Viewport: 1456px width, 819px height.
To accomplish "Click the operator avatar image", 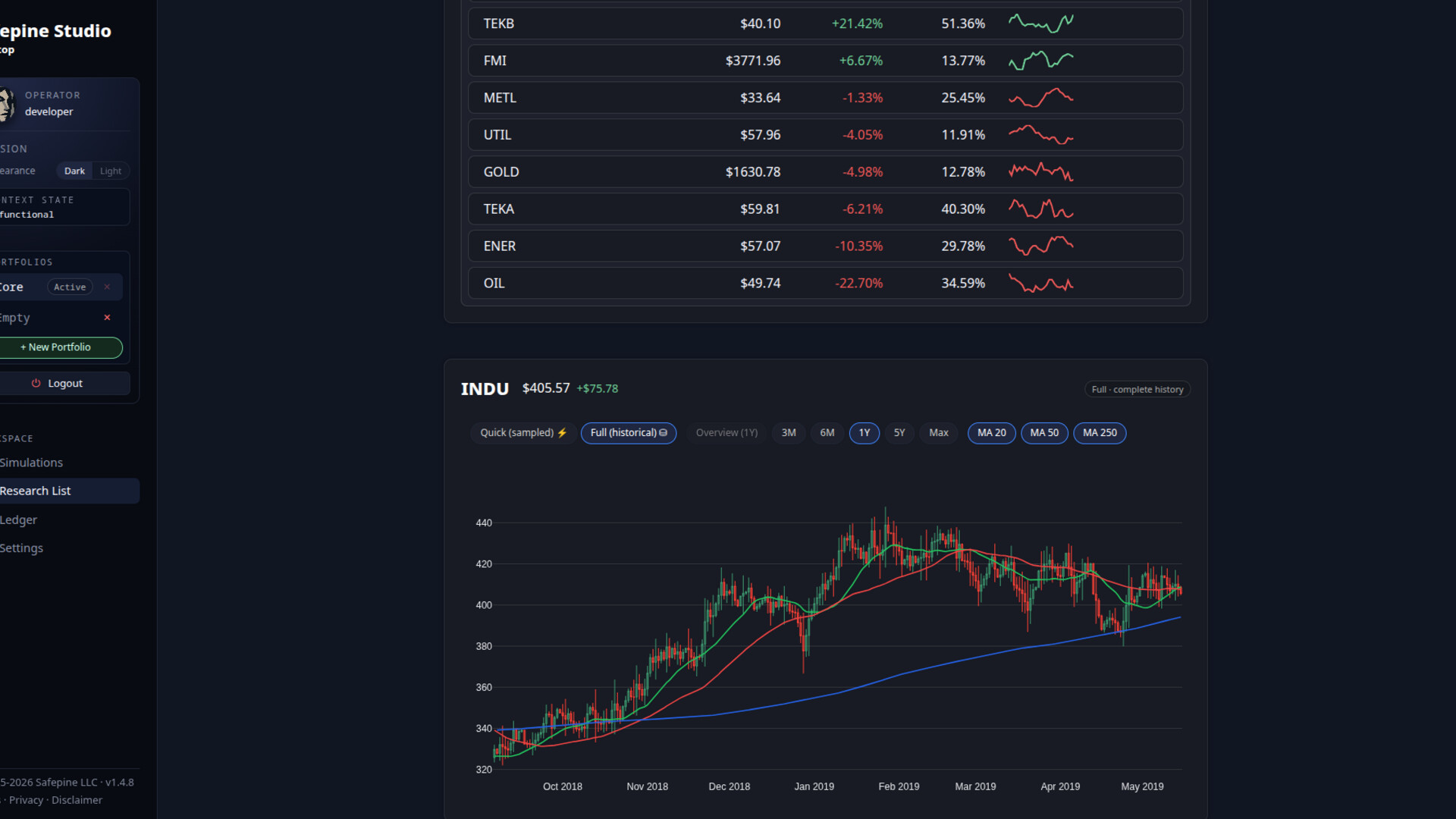I will click(7, 104).
